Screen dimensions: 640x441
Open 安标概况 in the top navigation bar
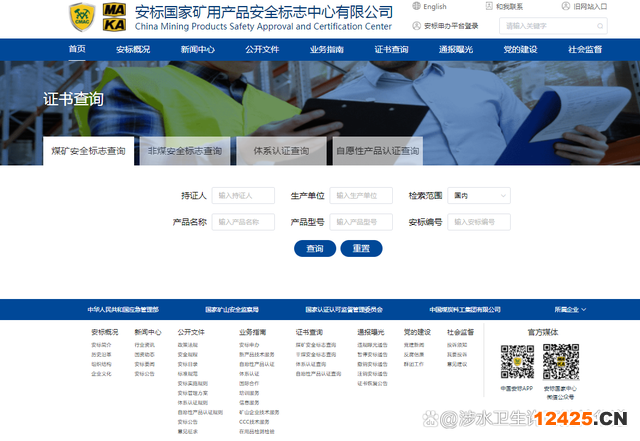[133, 49]
